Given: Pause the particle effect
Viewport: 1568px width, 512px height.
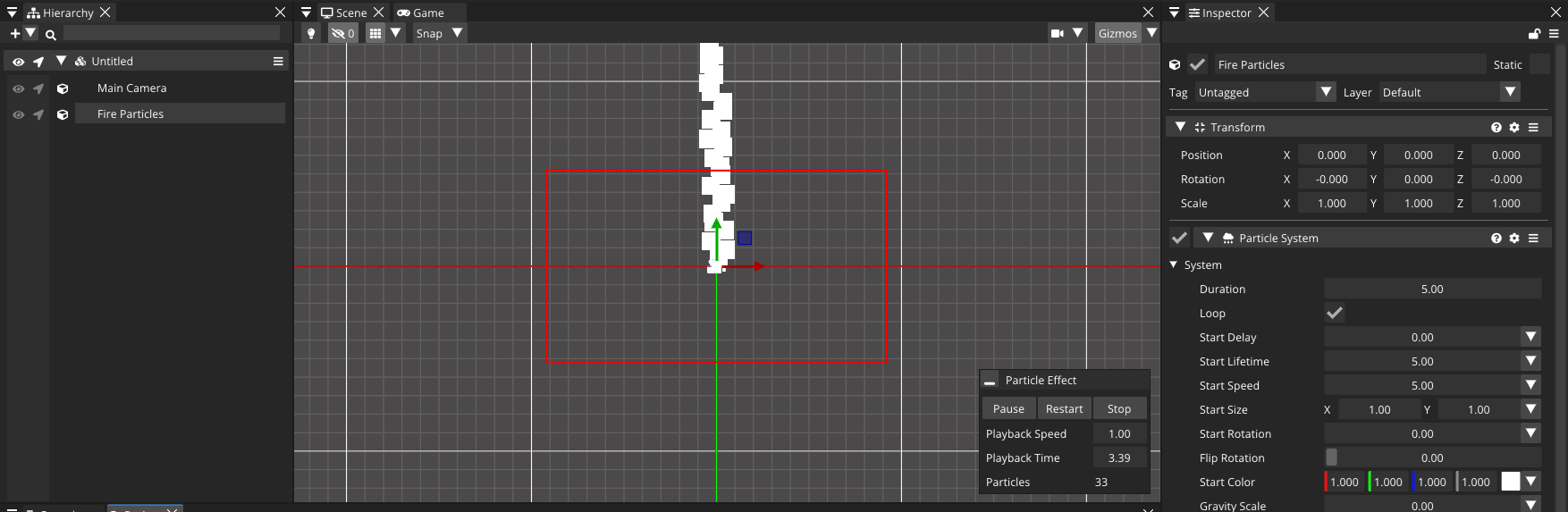Looking at the screenshot, I should tap(1008, 408).
